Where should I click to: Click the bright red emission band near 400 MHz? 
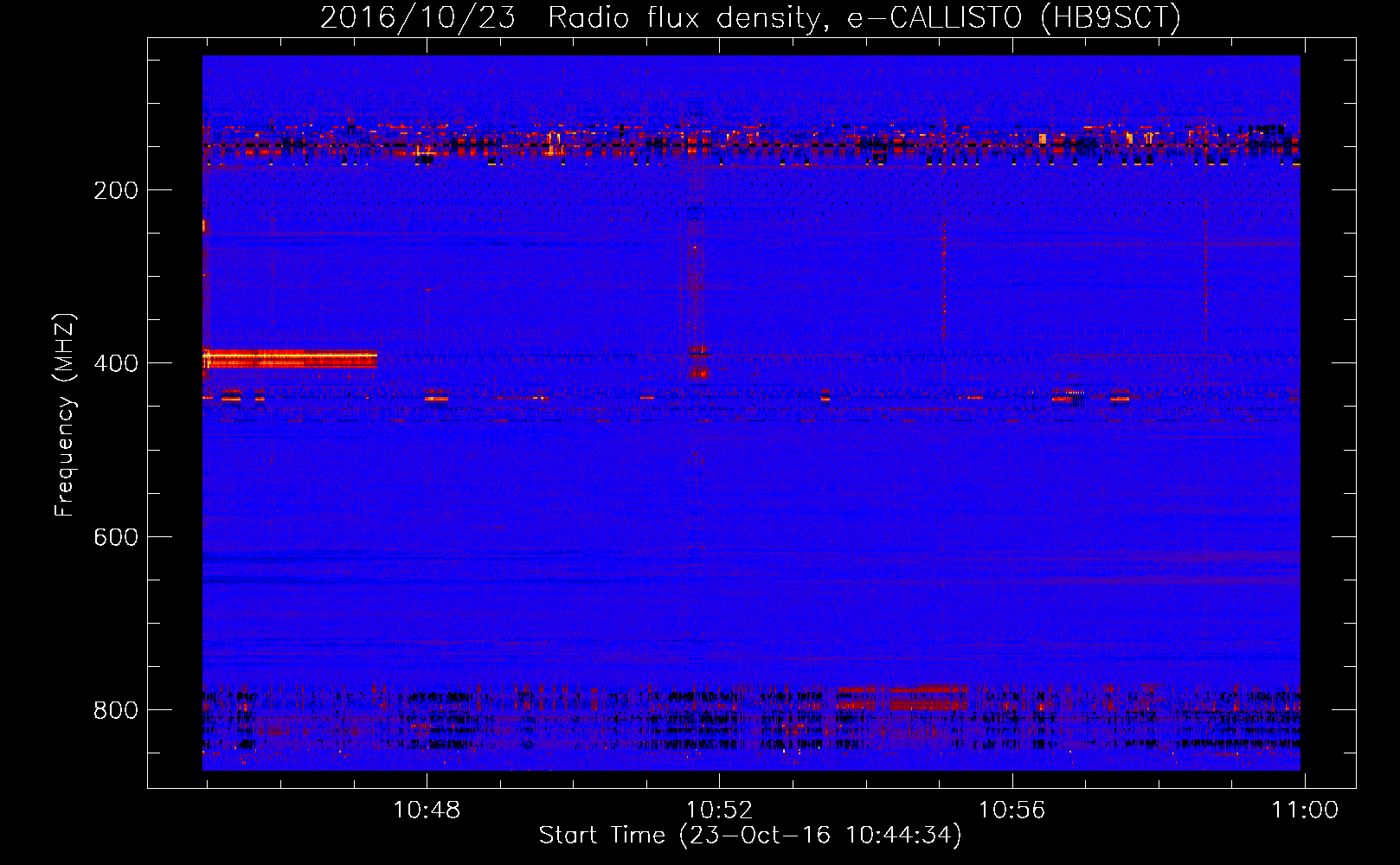pos(290,359)
